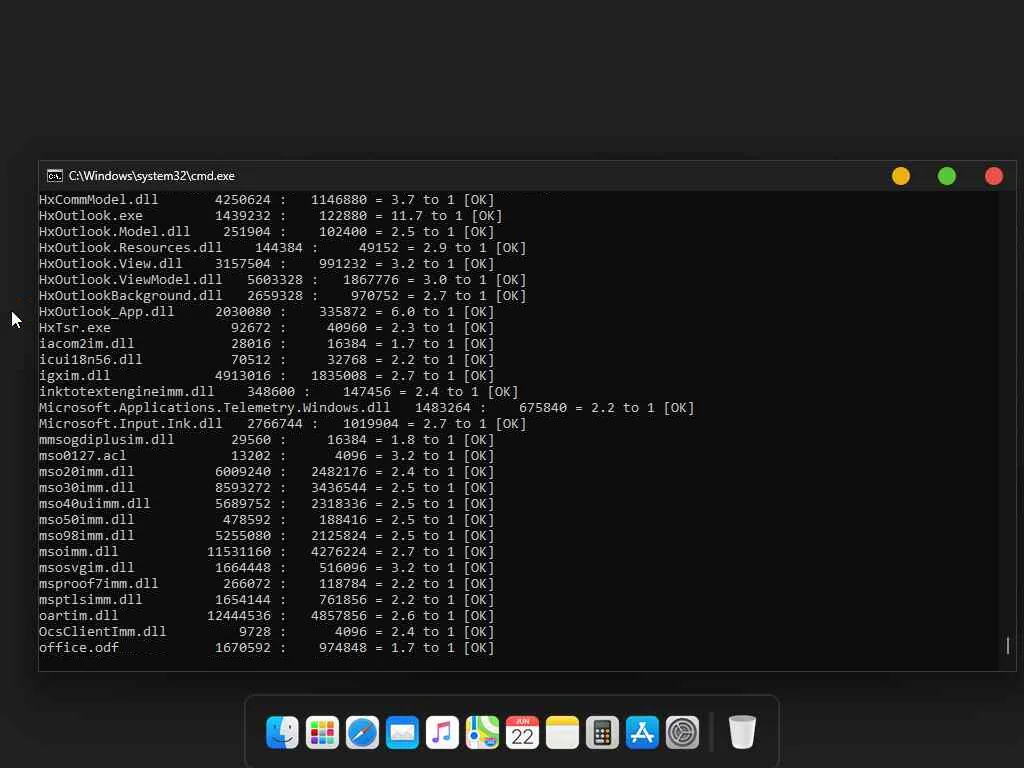1024x768 pixels.
Task: Click the mso30imm.dll line
Action: click(x=266, y=488)
